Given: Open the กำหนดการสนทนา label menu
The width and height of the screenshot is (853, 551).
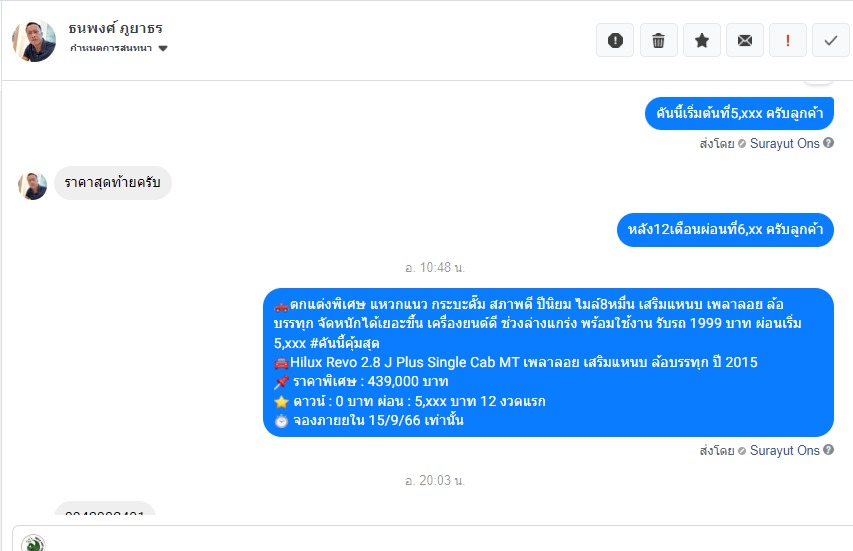Looking at the screenshot, I should (110, 48).
